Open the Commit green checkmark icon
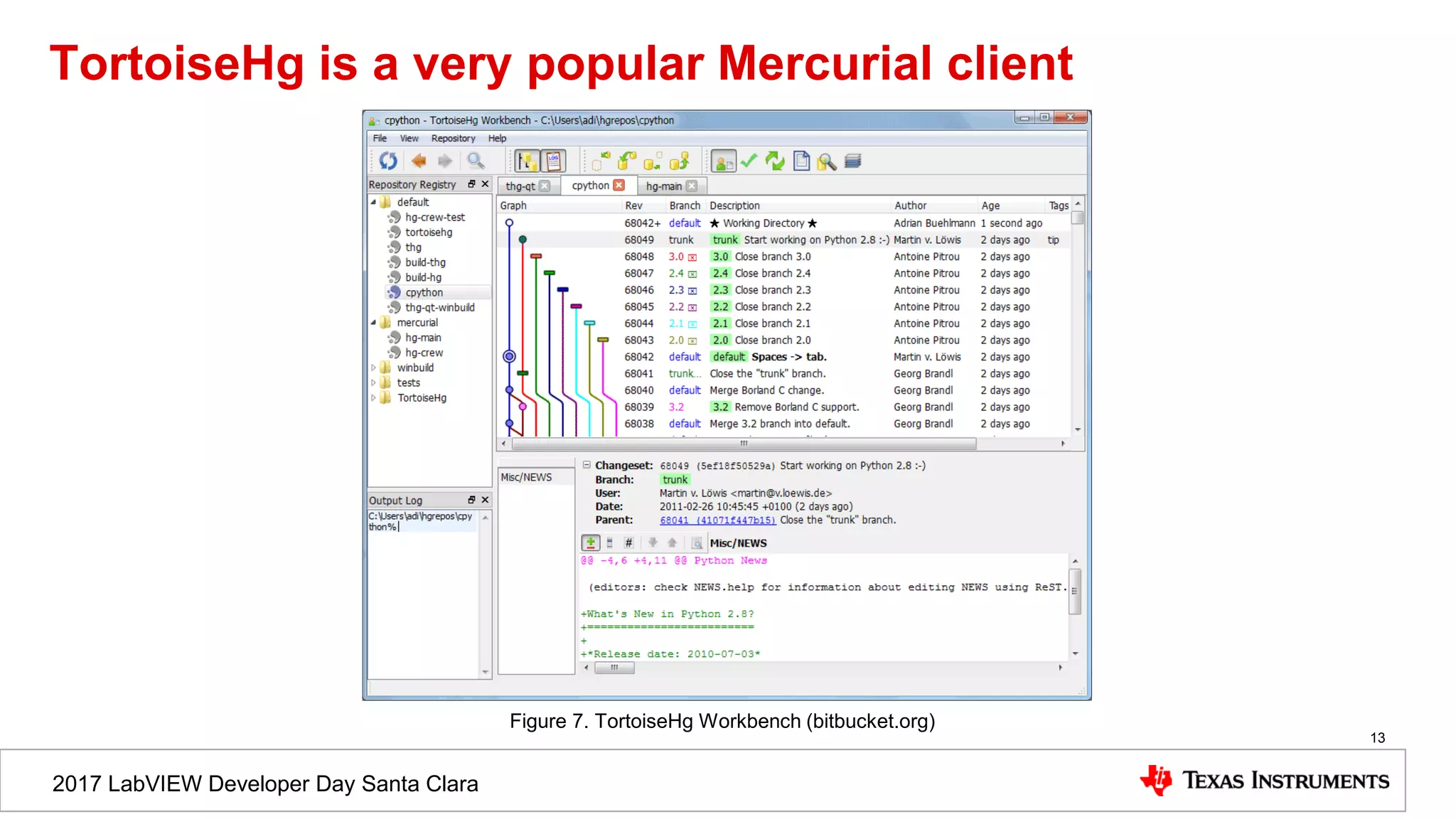Image resolution: width=1456 pixels, height=819 pixels. pos(749,161)
